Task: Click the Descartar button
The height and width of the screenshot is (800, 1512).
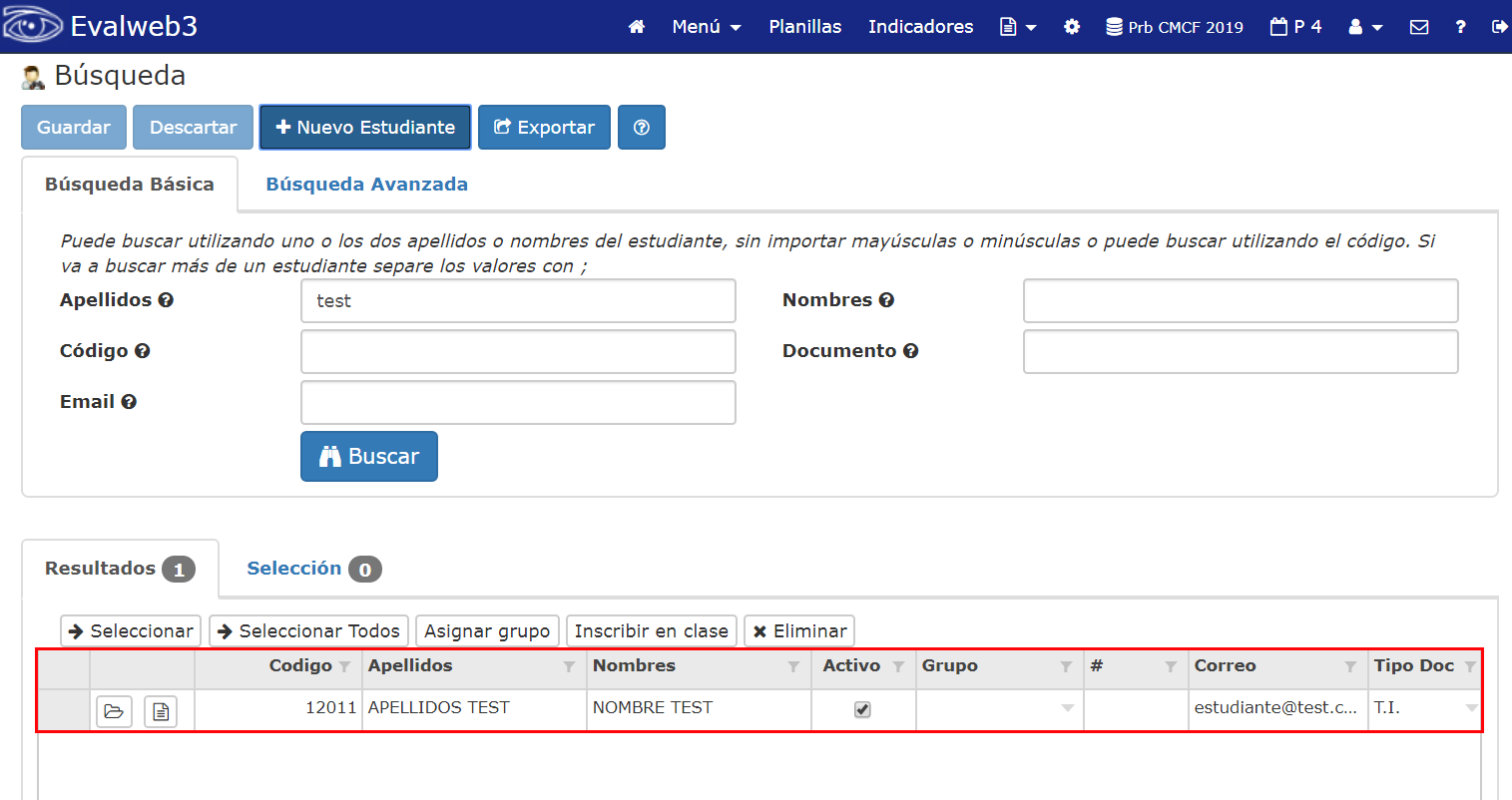Action: [193, 127]
